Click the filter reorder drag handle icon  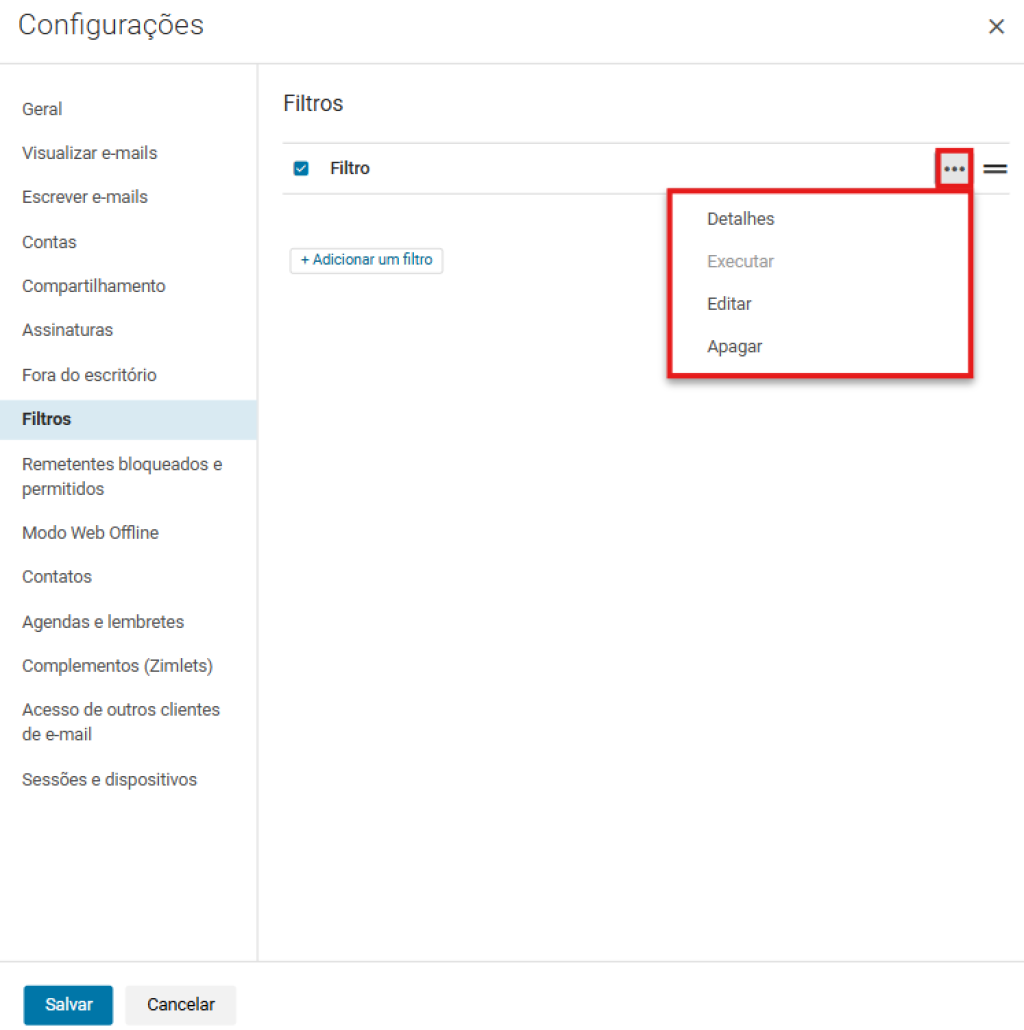pos(994,169)
